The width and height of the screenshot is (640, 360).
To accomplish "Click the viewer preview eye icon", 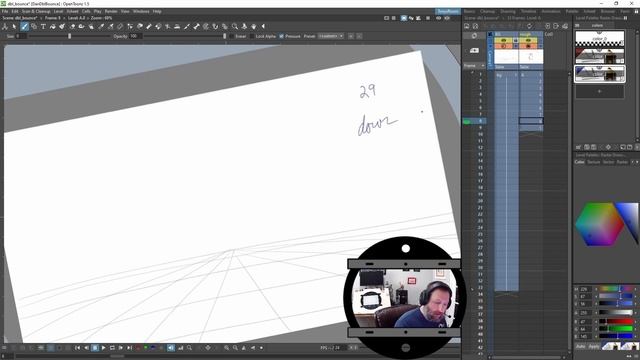I will pos(438,18).
